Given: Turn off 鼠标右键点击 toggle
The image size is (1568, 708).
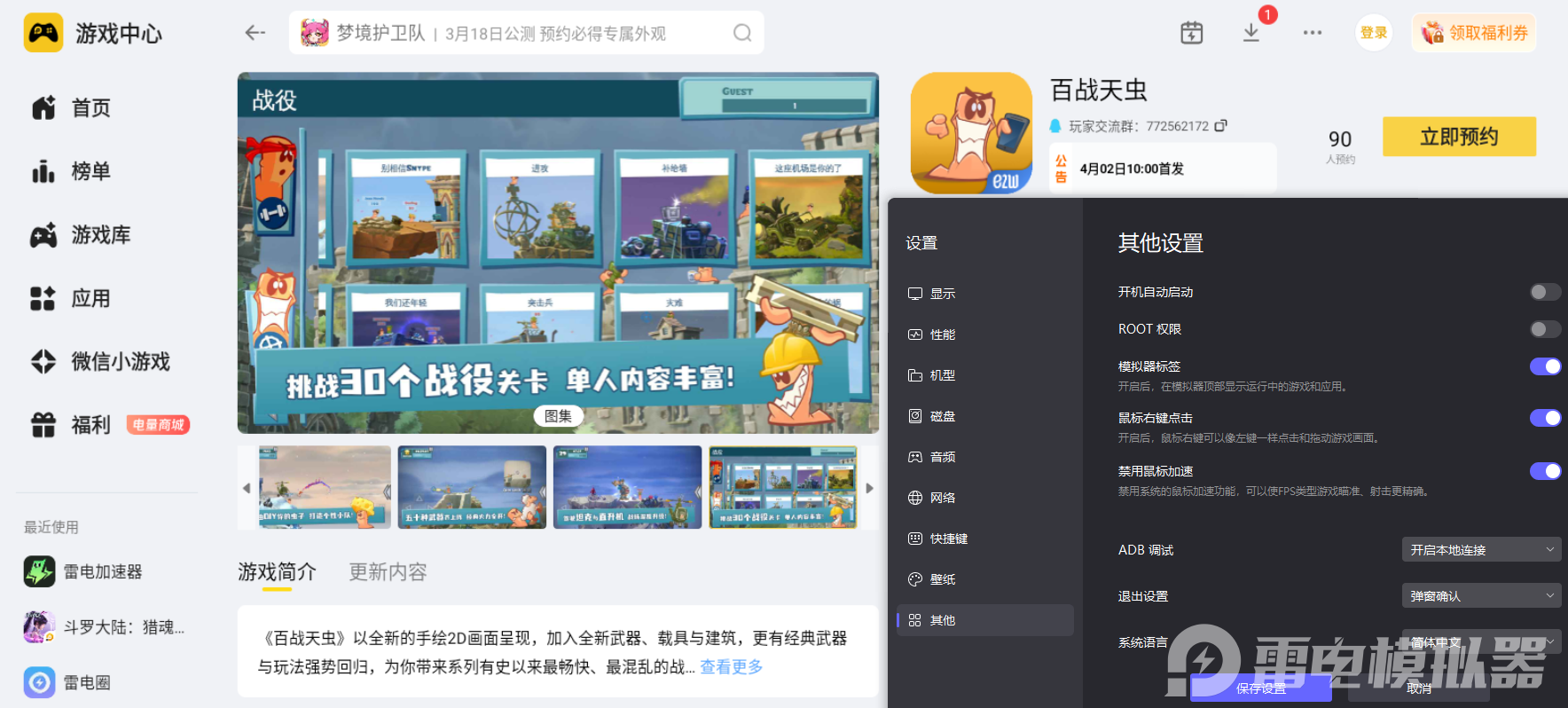Looking at the screenshot, I should point(1545,418).
